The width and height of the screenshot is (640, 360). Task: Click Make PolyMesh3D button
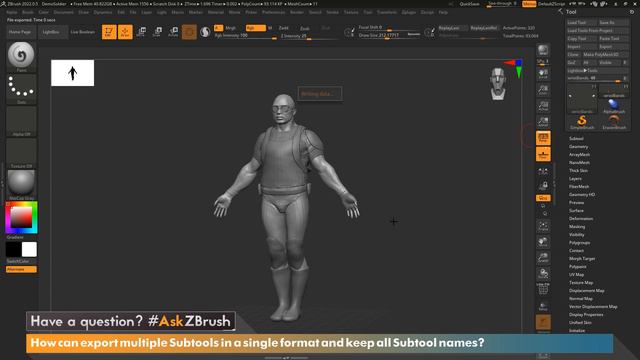point(605,54)
